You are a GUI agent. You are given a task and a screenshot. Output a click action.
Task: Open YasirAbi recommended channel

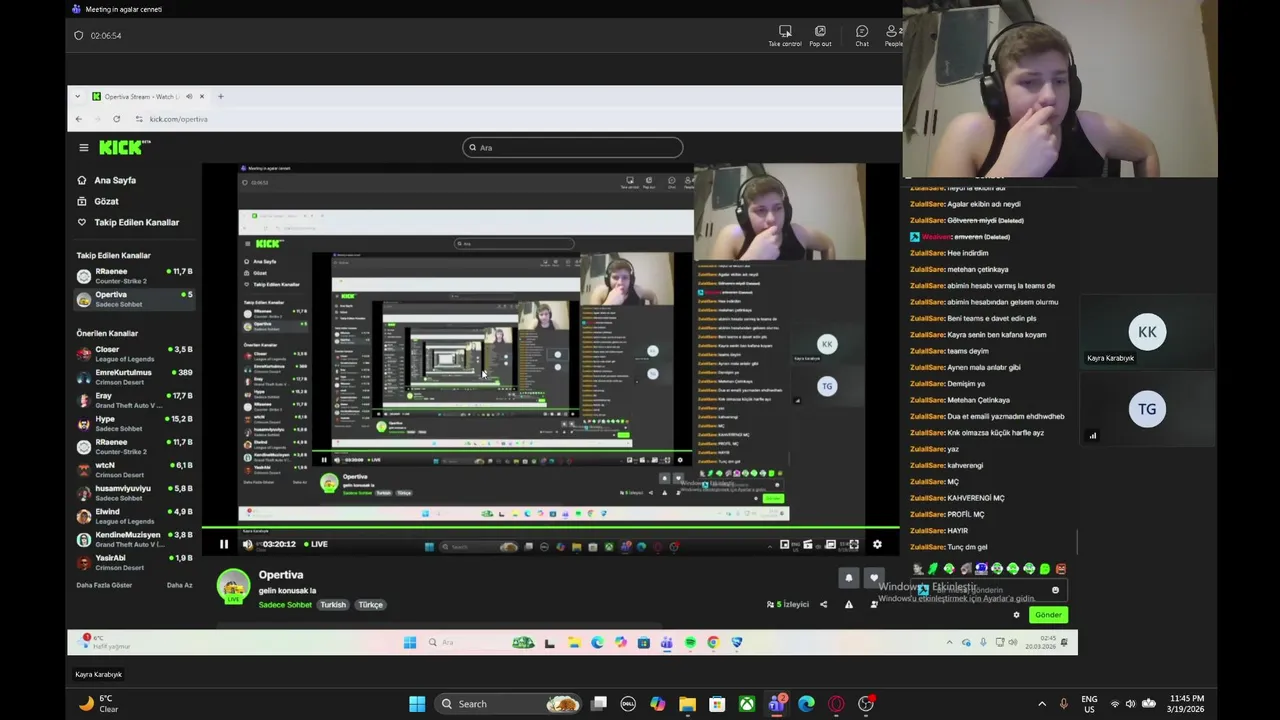pos(134,562)
